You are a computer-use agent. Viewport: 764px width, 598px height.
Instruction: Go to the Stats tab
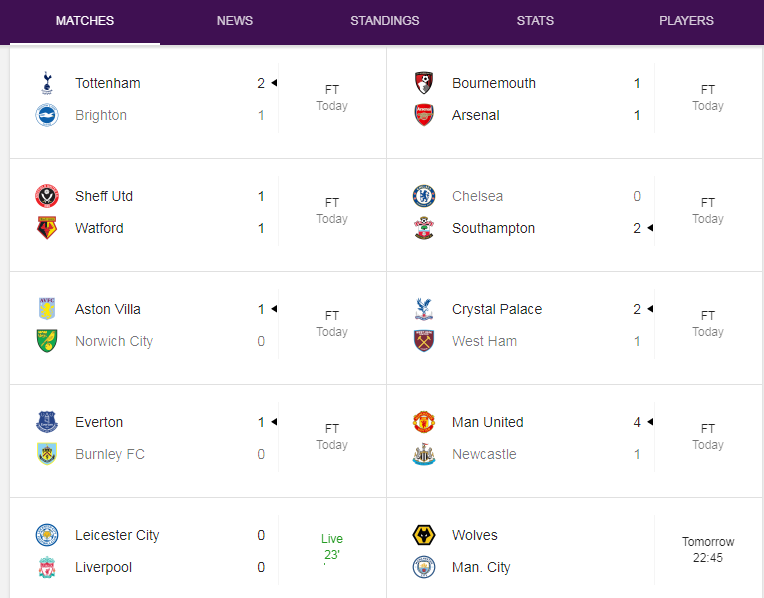coord(535,21)
